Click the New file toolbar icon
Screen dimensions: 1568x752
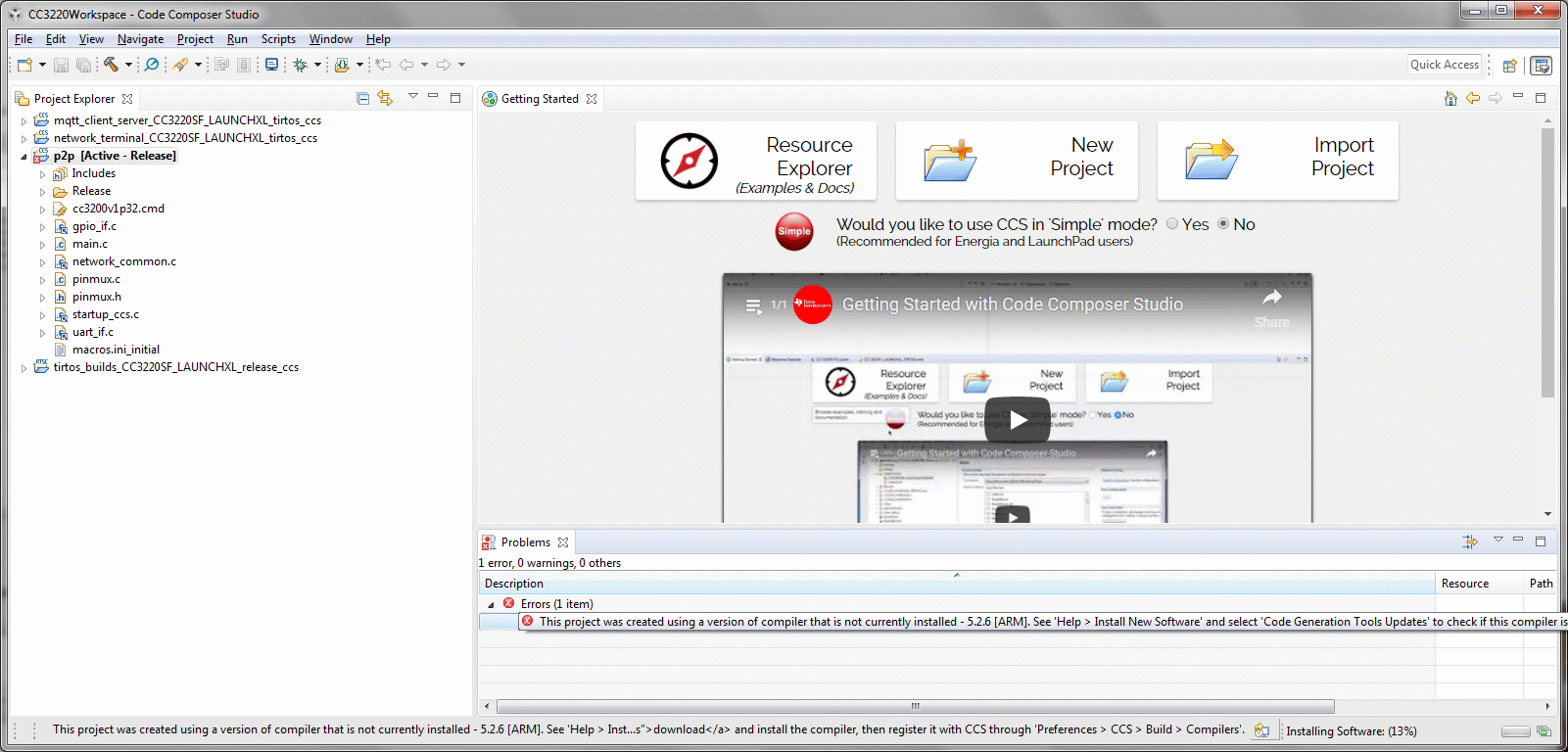click(x=24, y=65)
